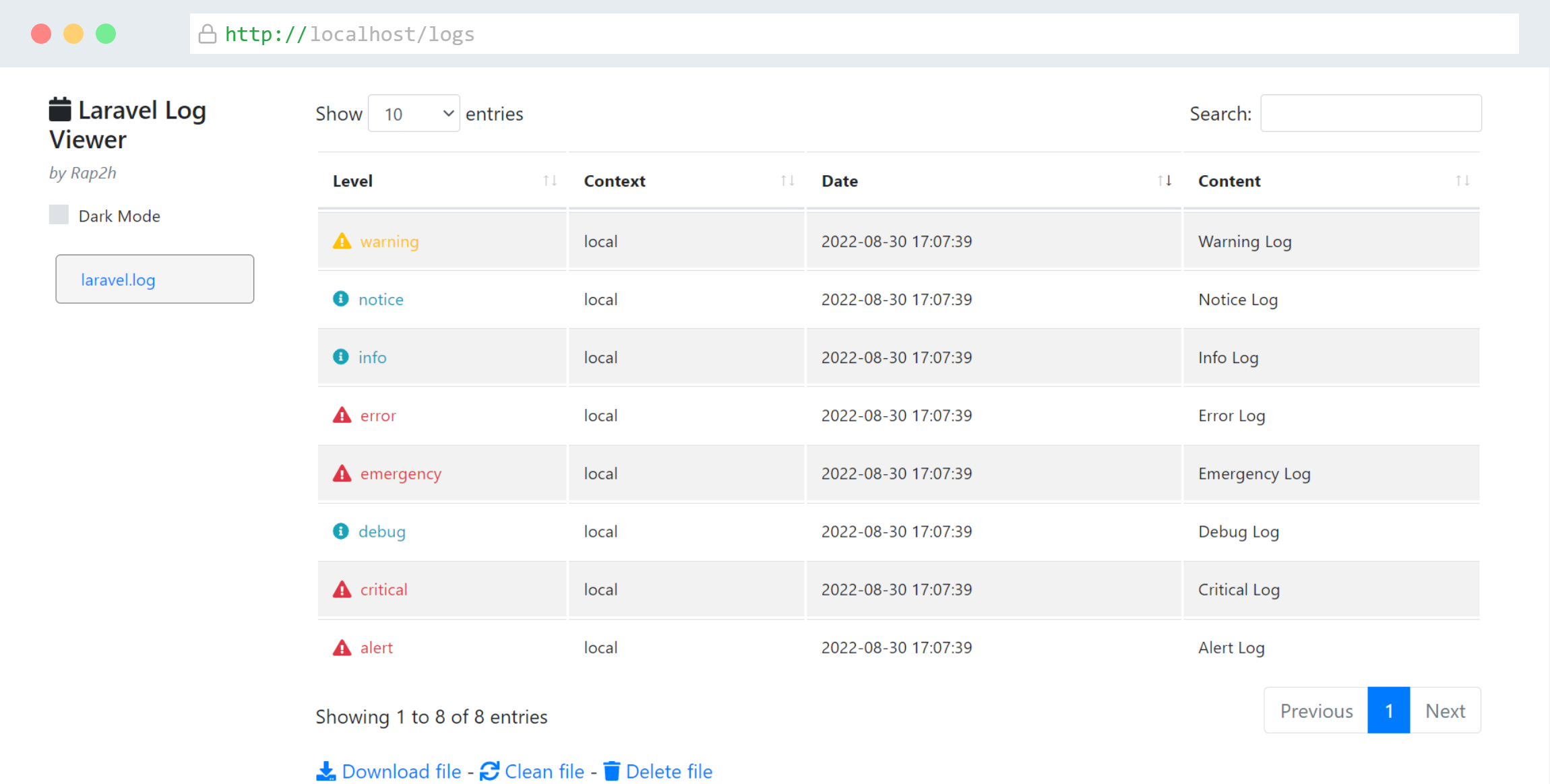Focus the Search input field
Image resolution: width=1550 pixels, height=784 pixels.
(x=1371, y=113)
